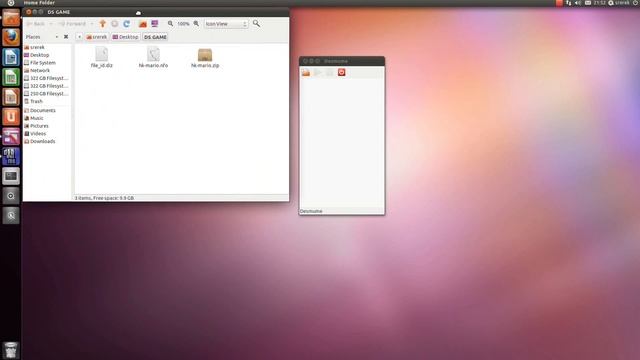
Task: Open the Back history dropdown arrow
Action: pos(51,24)
